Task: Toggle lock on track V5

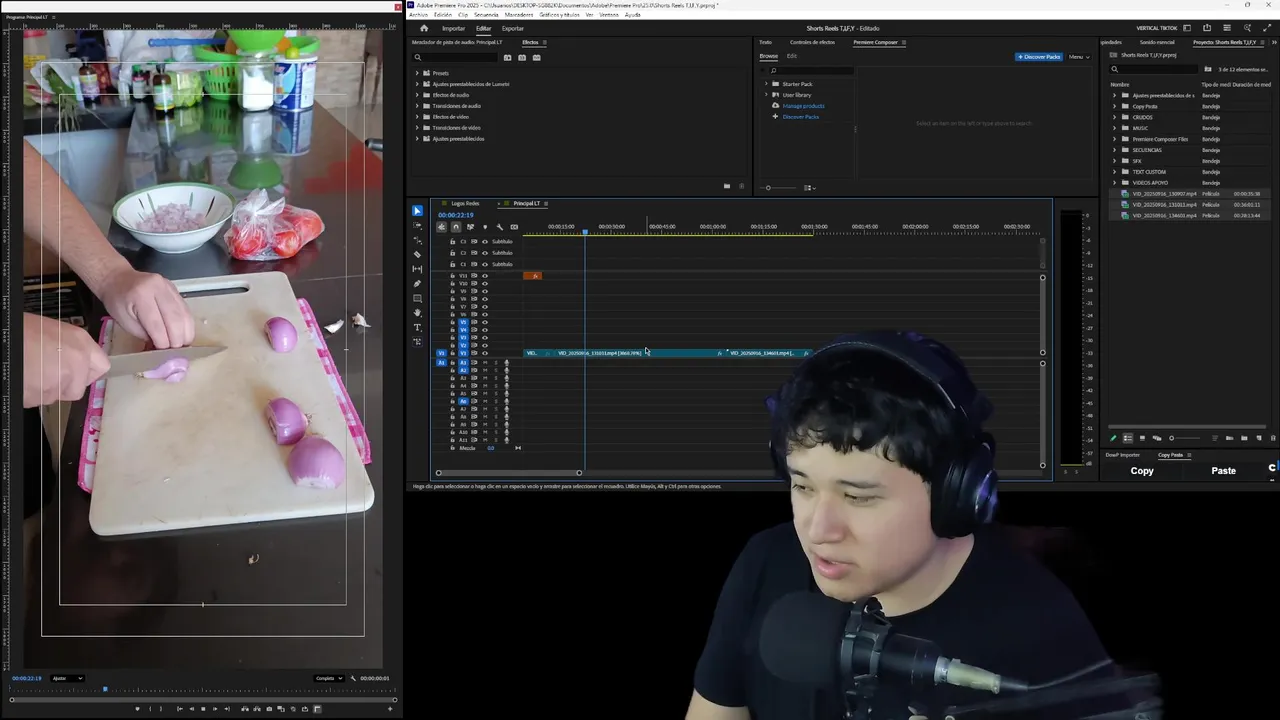Action: pyautogui.click(x=452, y=322)
